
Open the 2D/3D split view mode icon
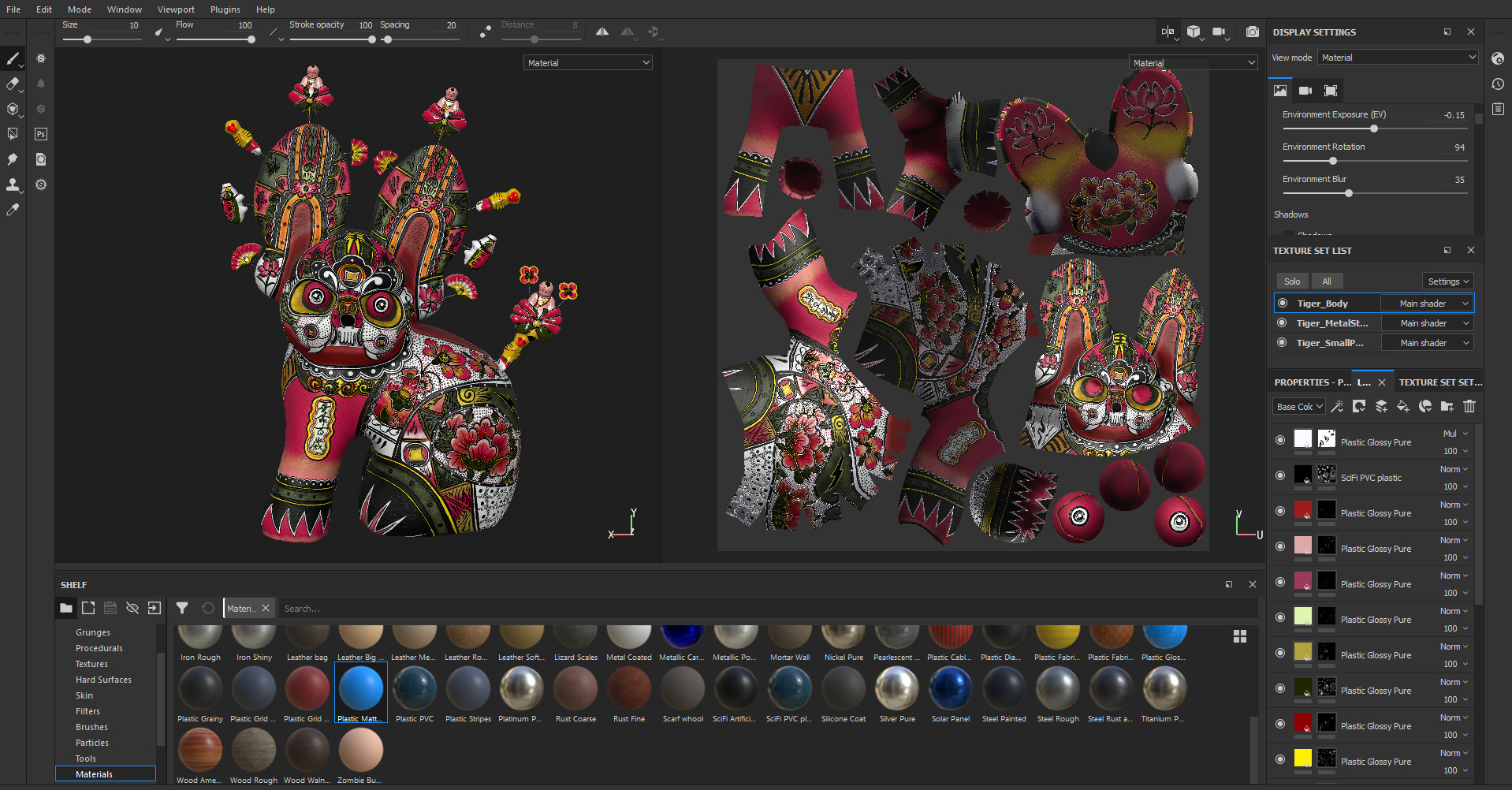coord(1168,32)
